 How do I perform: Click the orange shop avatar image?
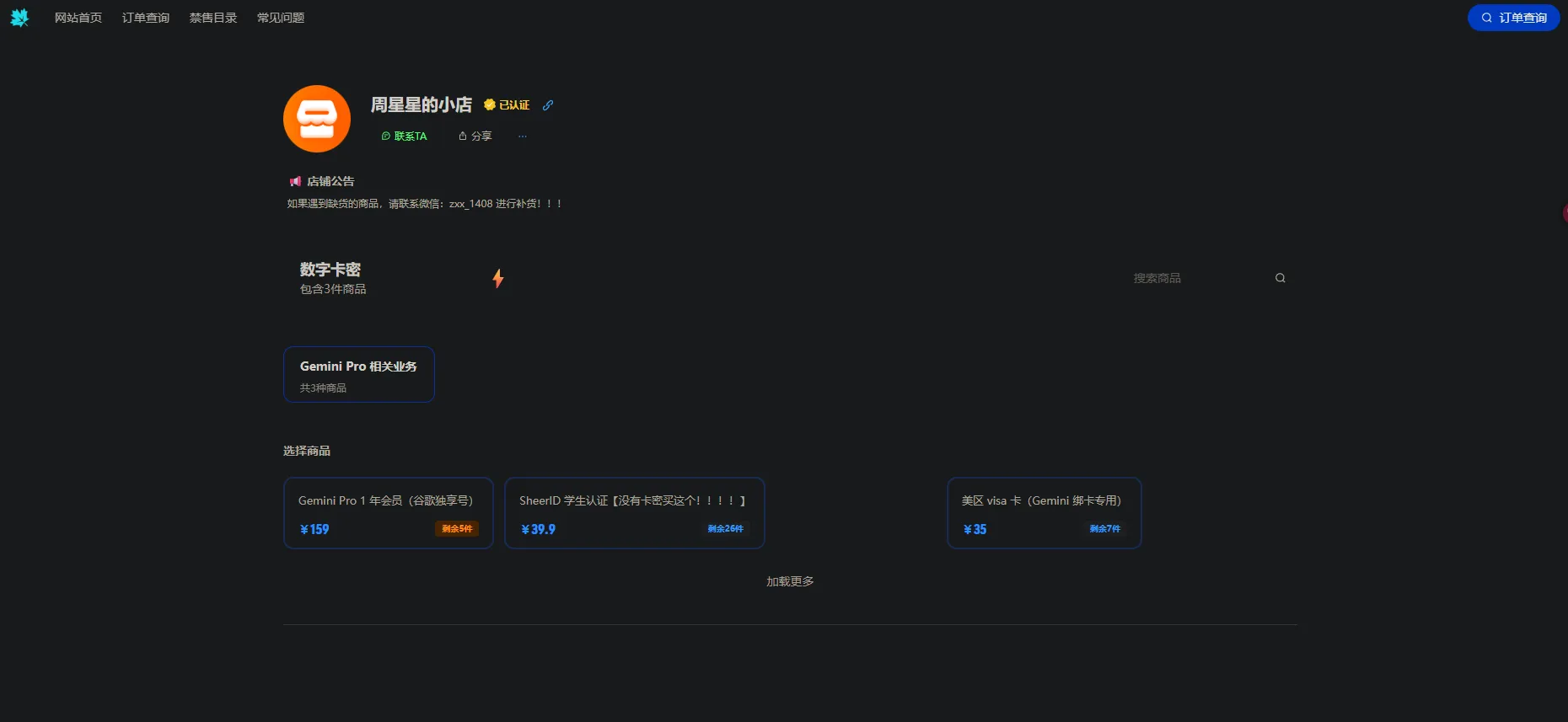pos(317,119)
